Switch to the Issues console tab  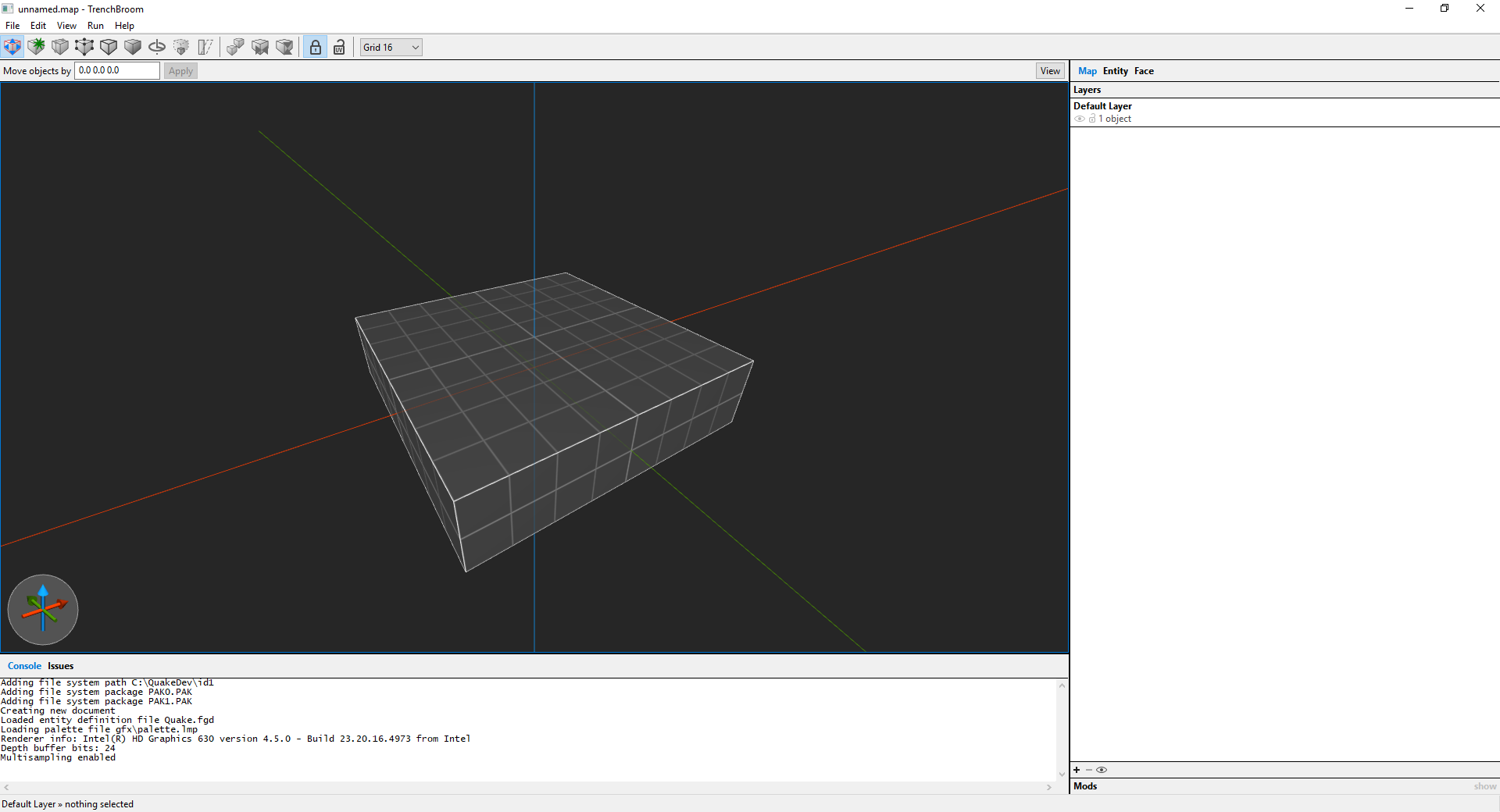tap(60, 666)
